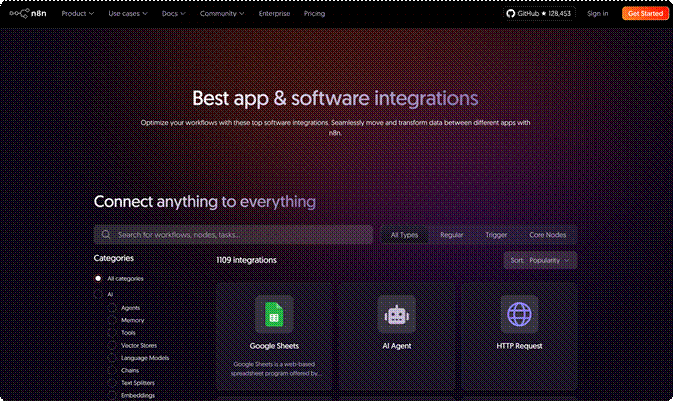Viewport: 673px width, 401px height.
Task: Switch to the Trigger filter tab
Action: 496,234
